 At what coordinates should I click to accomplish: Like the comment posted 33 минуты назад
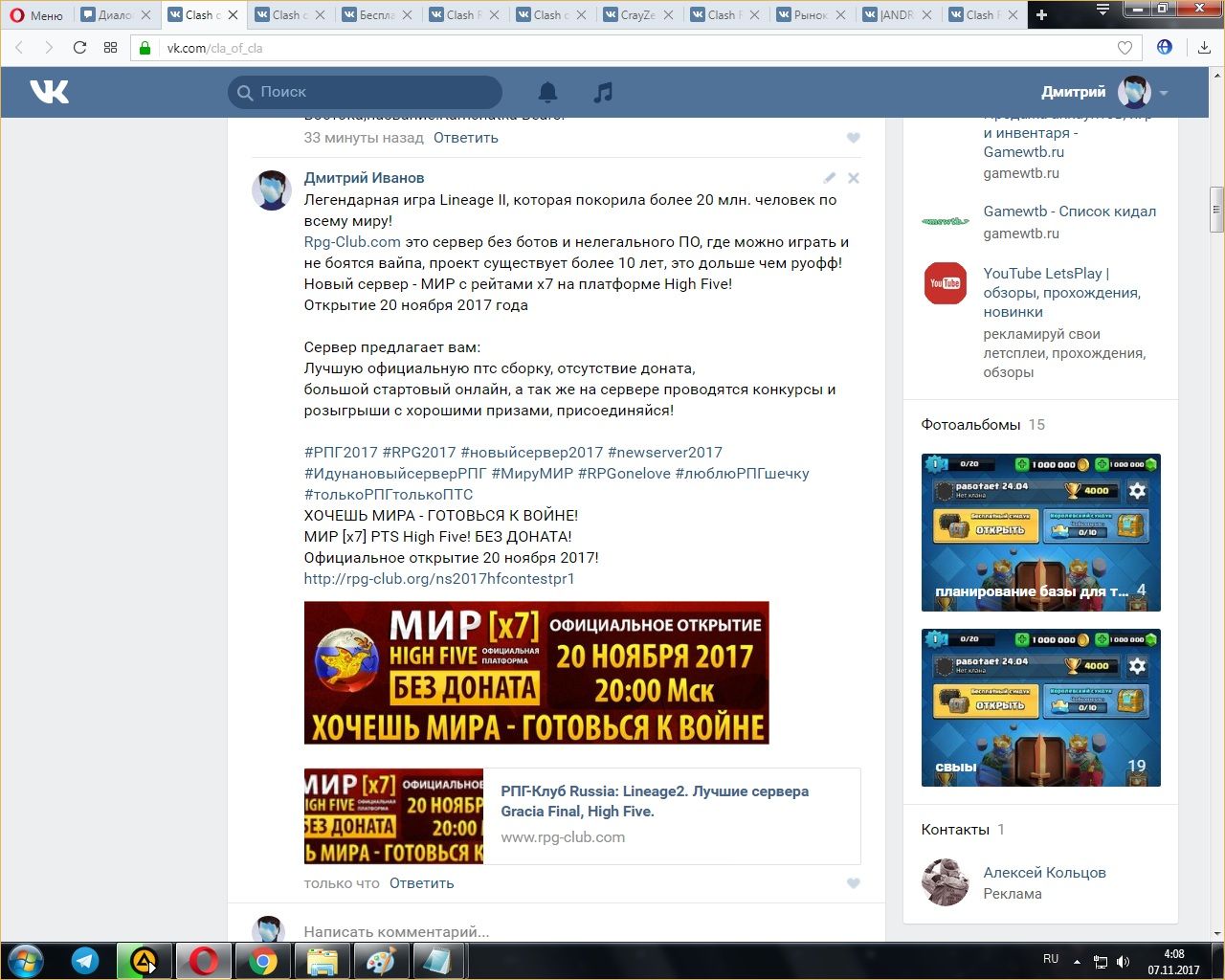click(853, 138)
